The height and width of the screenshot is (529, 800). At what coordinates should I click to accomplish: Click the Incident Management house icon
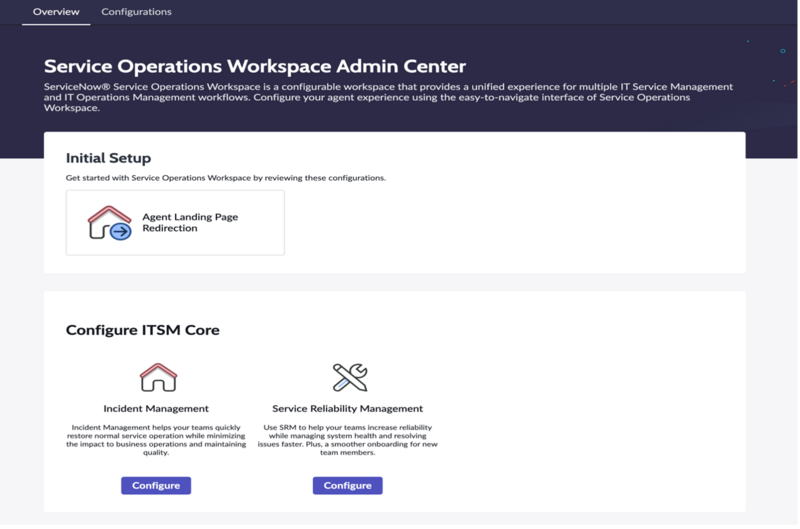[158, 377]
